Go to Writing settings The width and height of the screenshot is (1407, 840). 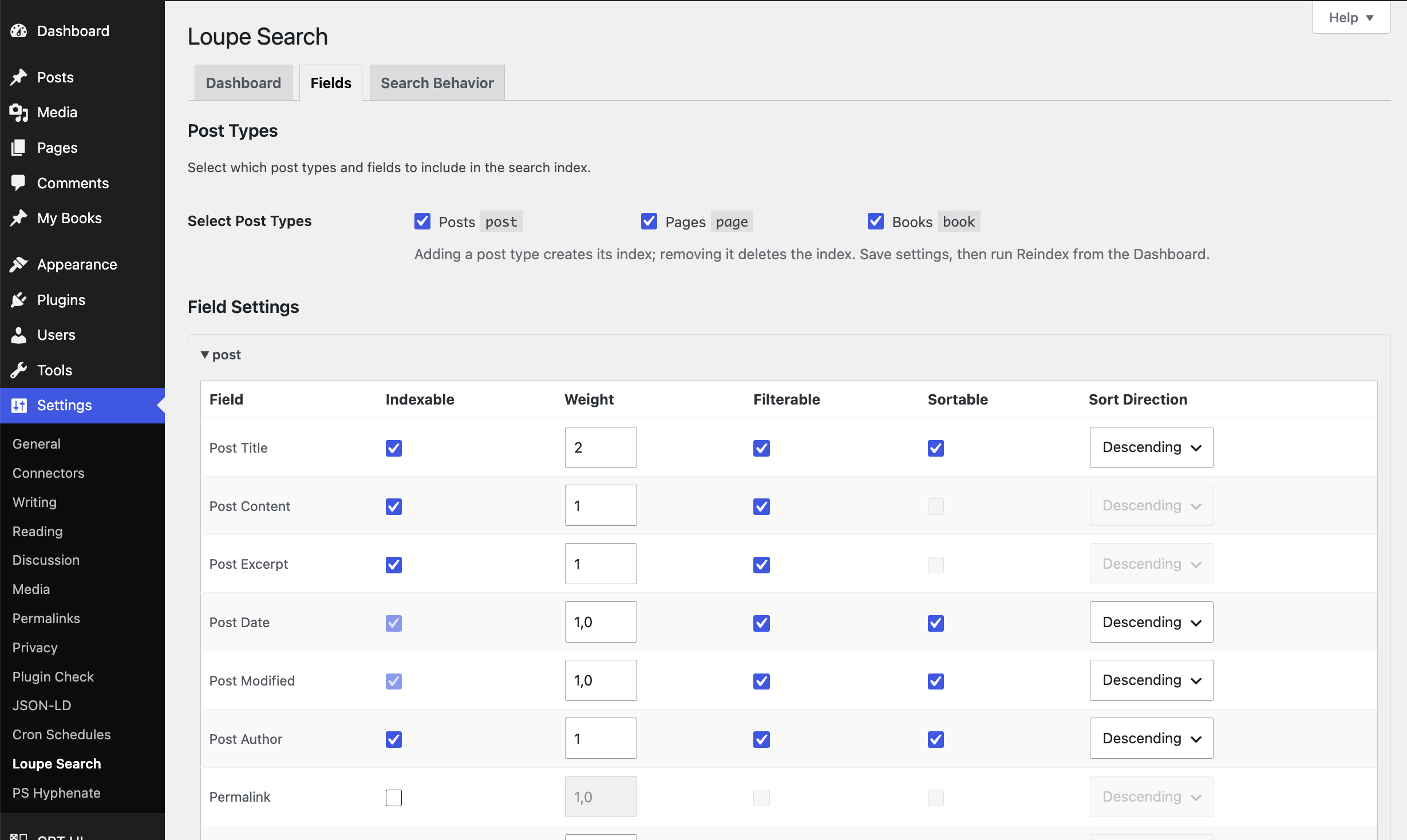point(35,502)
